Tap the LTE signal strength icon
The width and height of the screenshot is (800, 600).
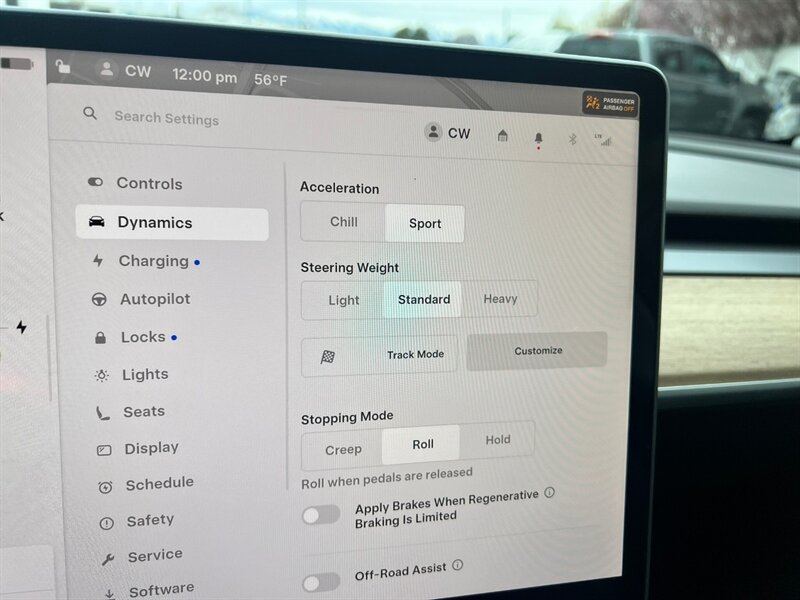coord(603,140)
